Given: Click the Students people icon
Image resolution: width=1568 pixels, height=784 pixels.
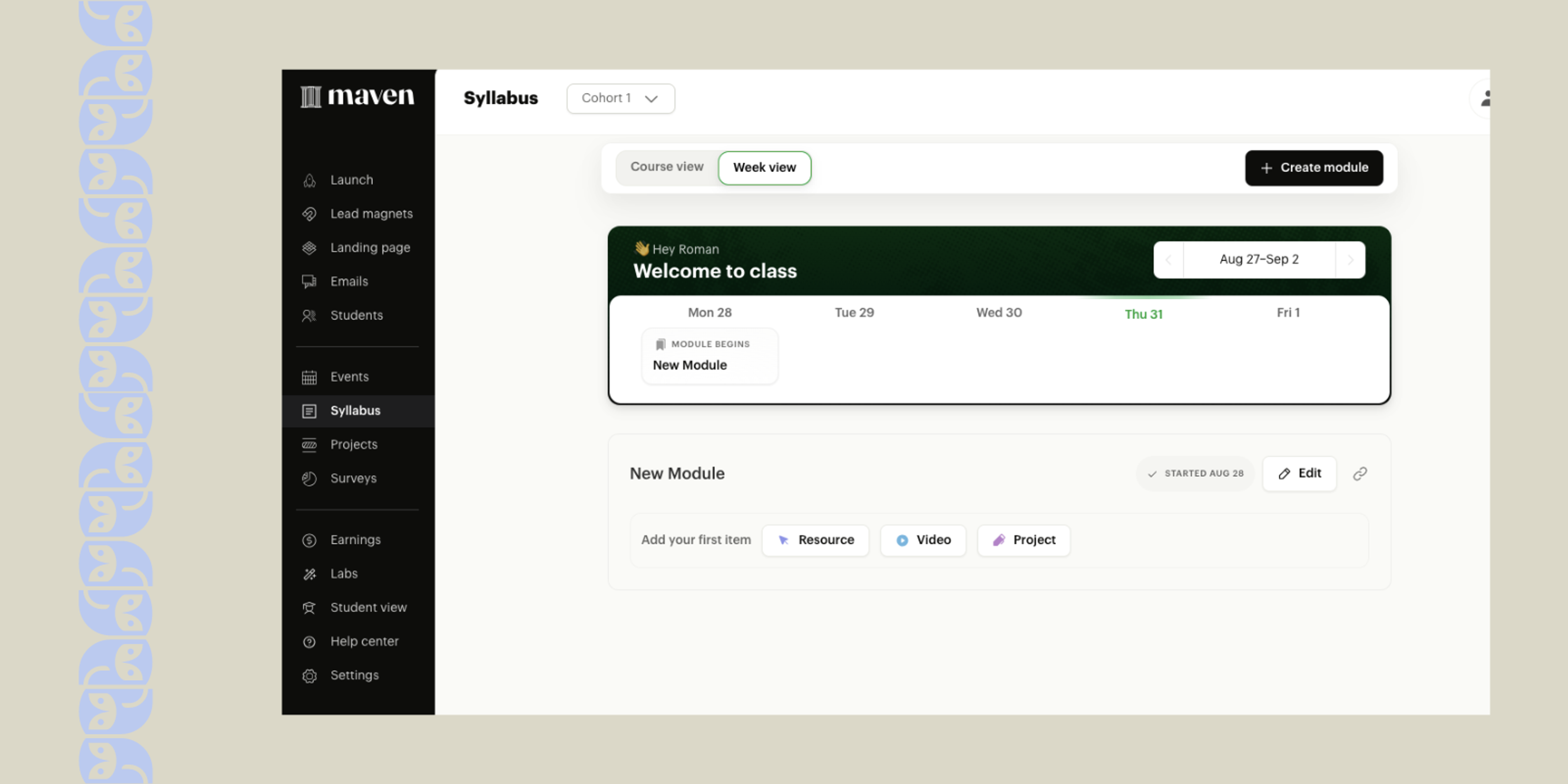Looking at the screenshot, I should pos(309,315).
